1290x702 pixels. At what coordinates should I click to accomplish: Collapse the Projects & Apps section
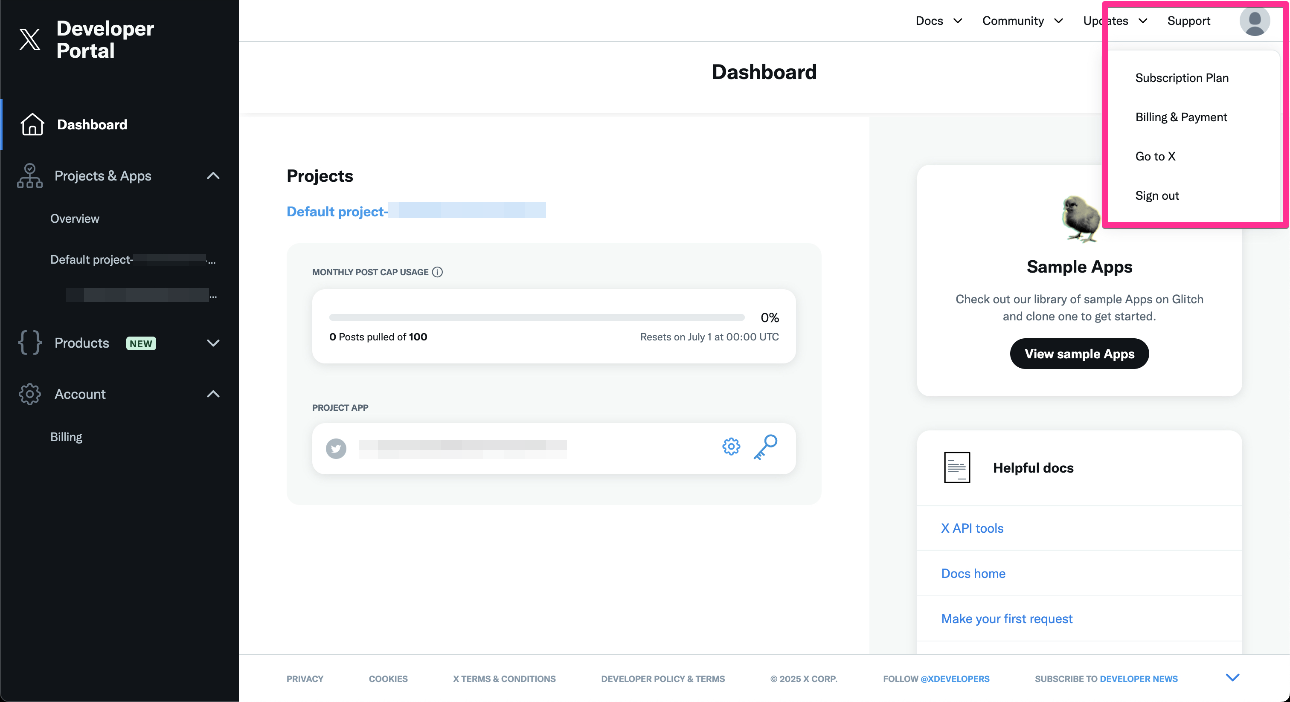pos(213,176)
